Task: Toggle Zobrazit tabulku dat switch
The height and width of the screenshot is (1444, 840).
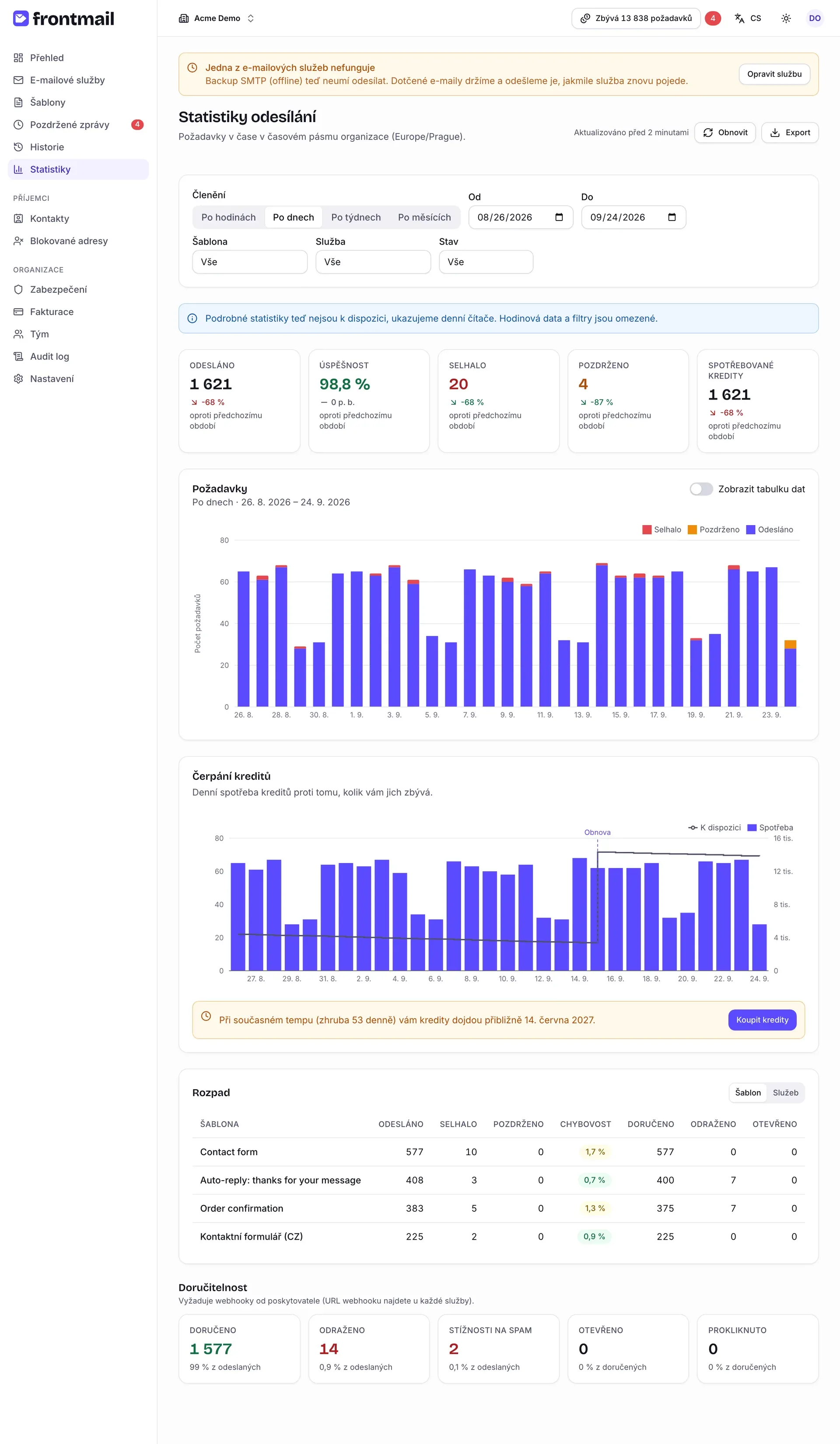Action: pos(701,489)
